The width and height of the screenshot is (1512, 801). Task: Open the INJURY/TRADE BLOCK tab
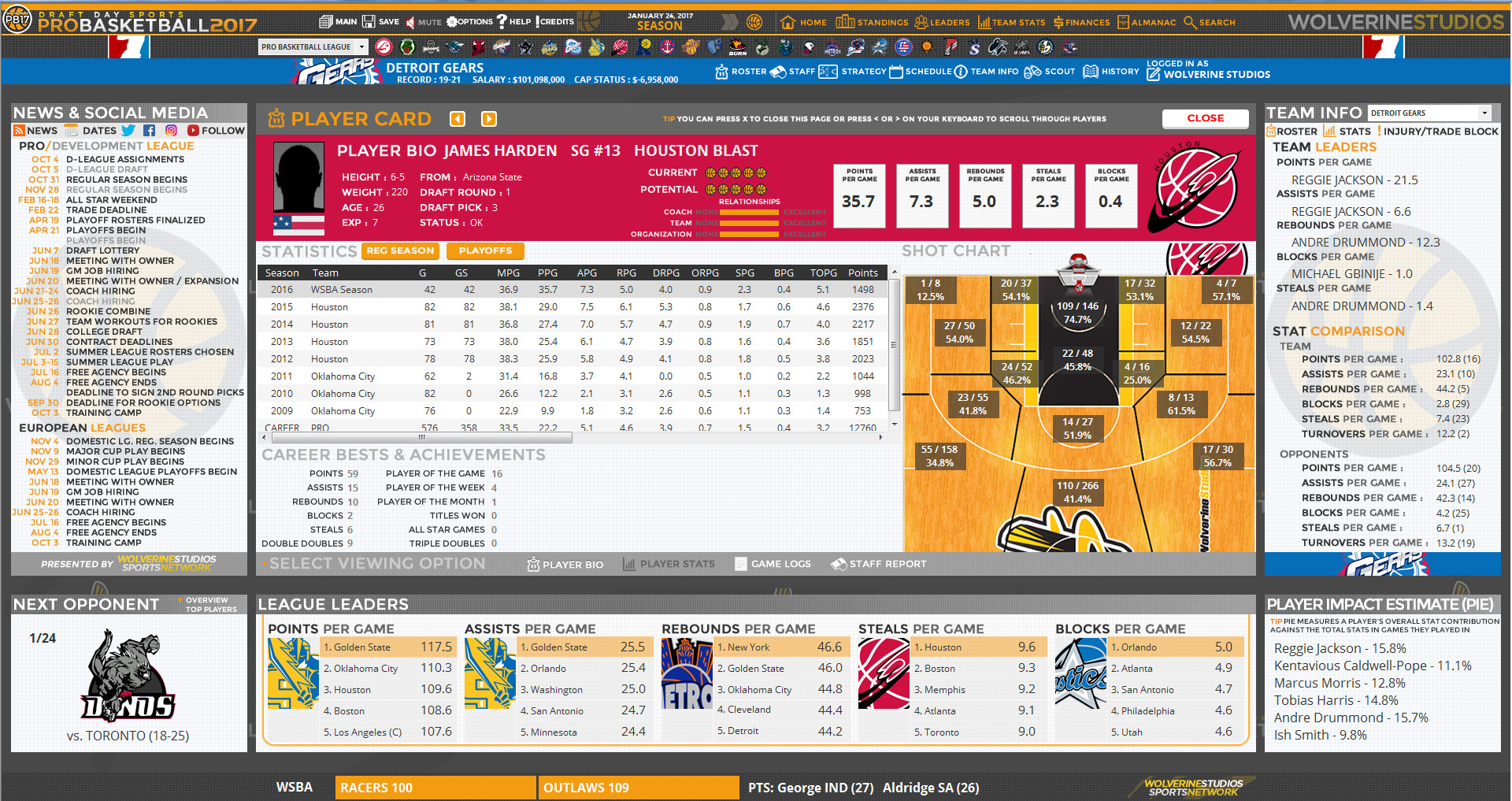click(1439, 131)
